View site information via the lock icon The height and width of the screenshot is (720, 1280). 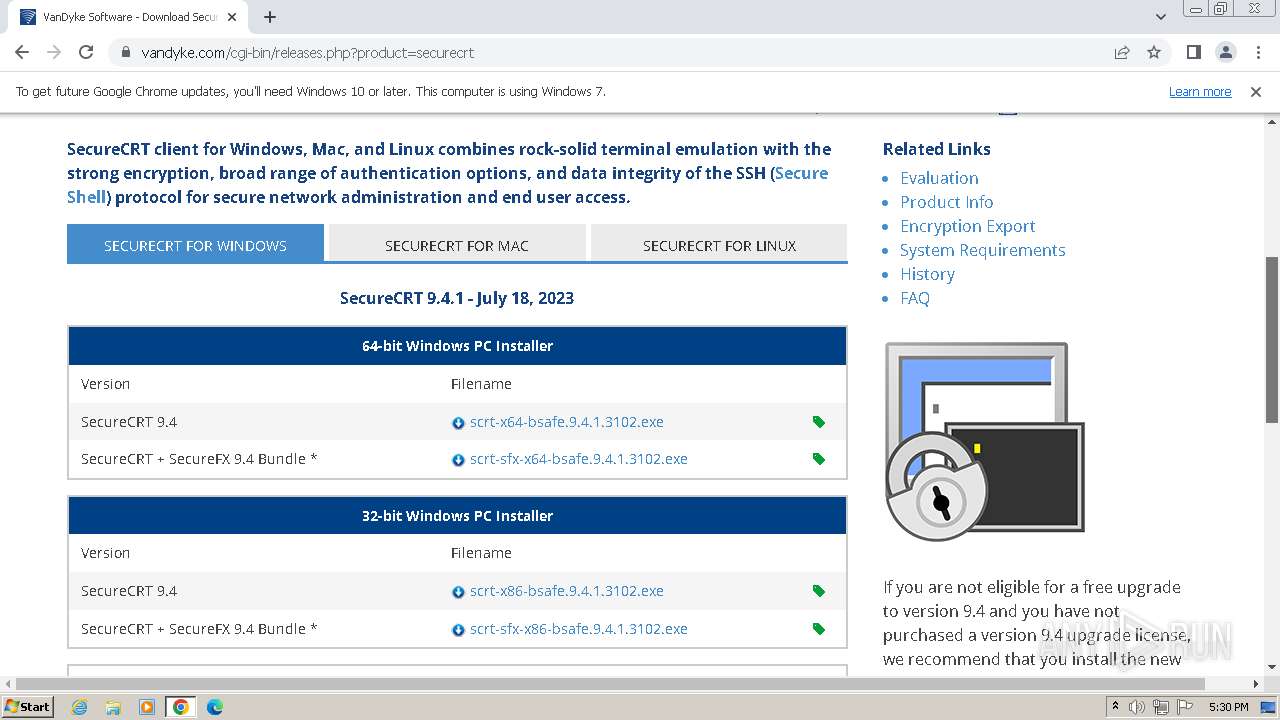point(125,52)
